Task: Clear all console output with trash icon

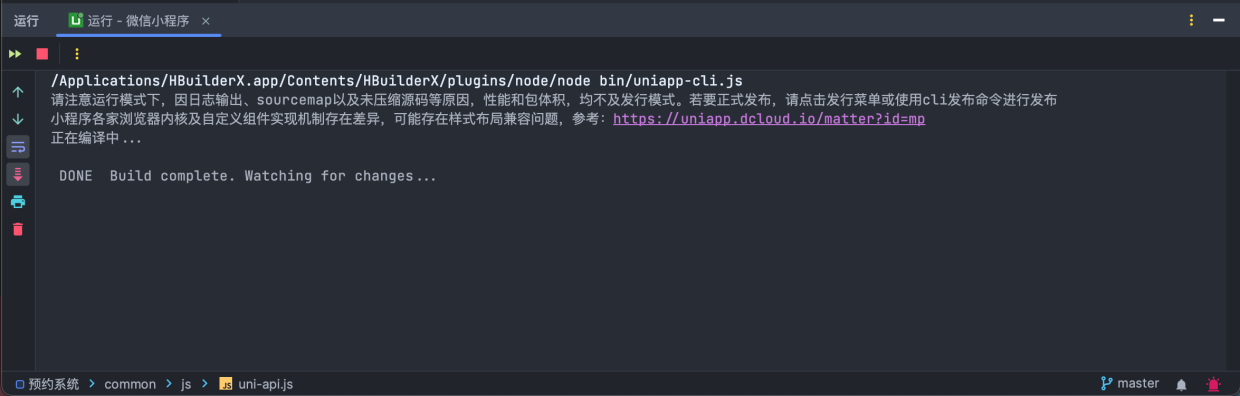Action: [x=18, y=229]
